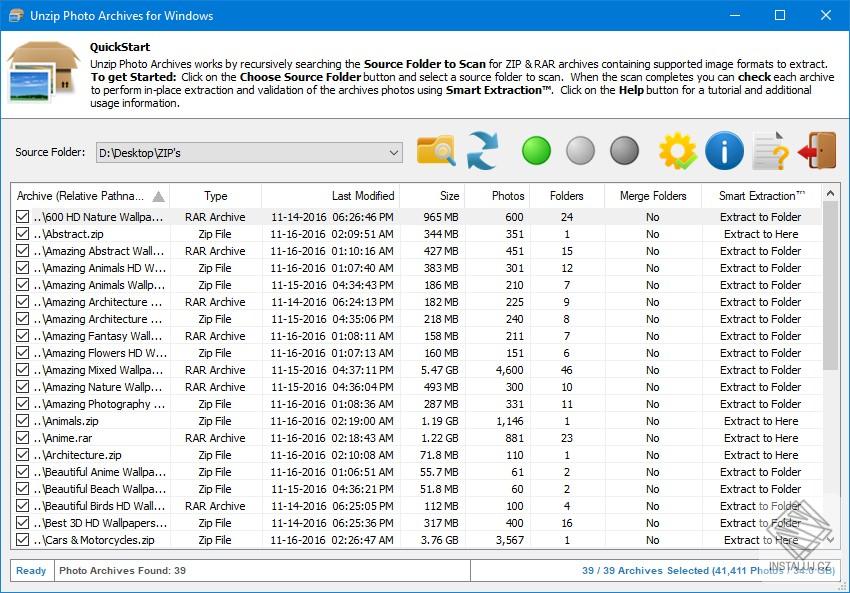Sort by the Merge Folders column header
The height and width of the screenshot is (593, 850).
[x=653, y=196]
